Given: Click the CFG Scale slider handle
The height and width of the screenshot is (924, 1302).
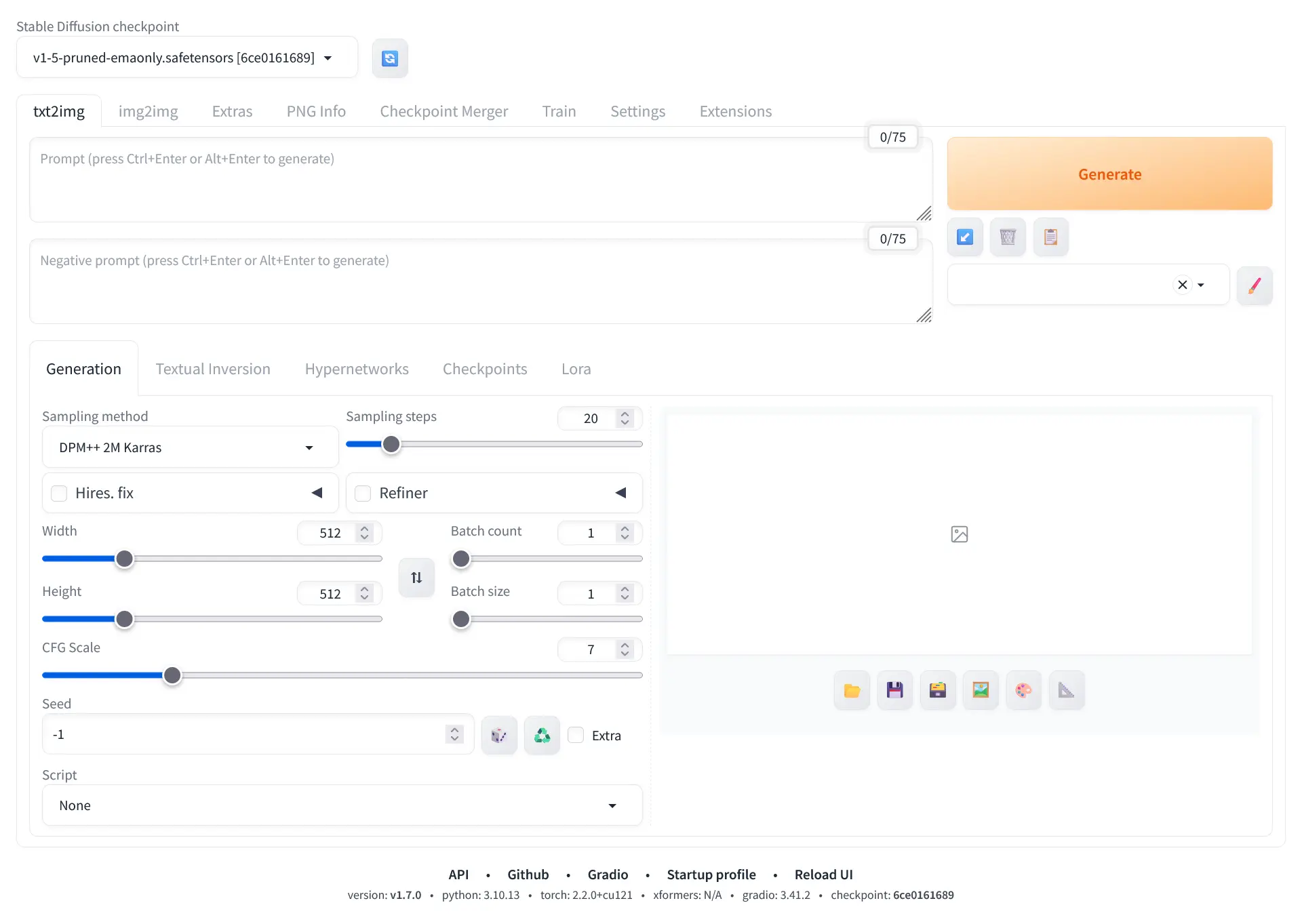Looking at the screenshot, I should [x=172, y=675].
